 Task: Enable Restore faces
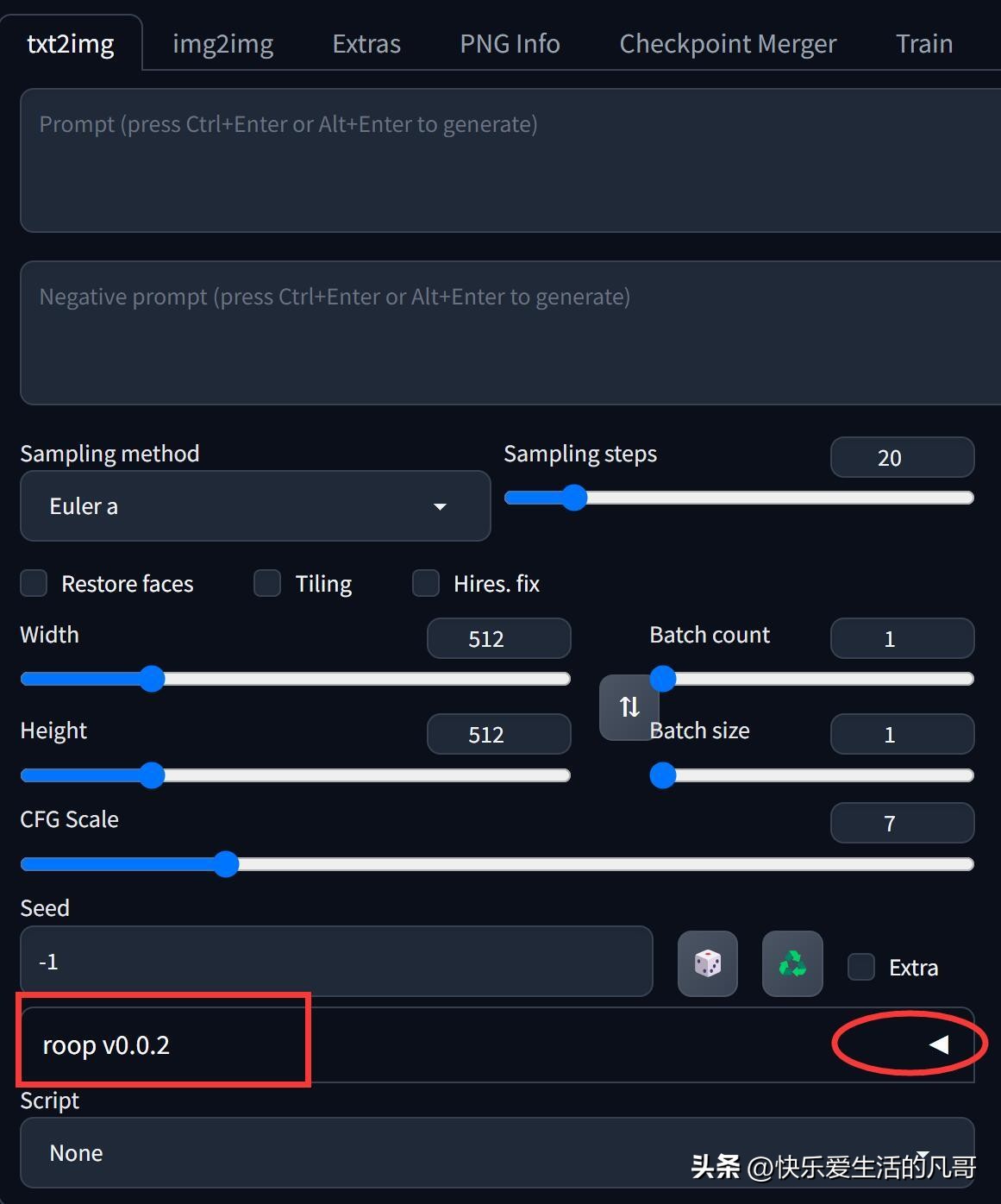(x=33, y=583)
